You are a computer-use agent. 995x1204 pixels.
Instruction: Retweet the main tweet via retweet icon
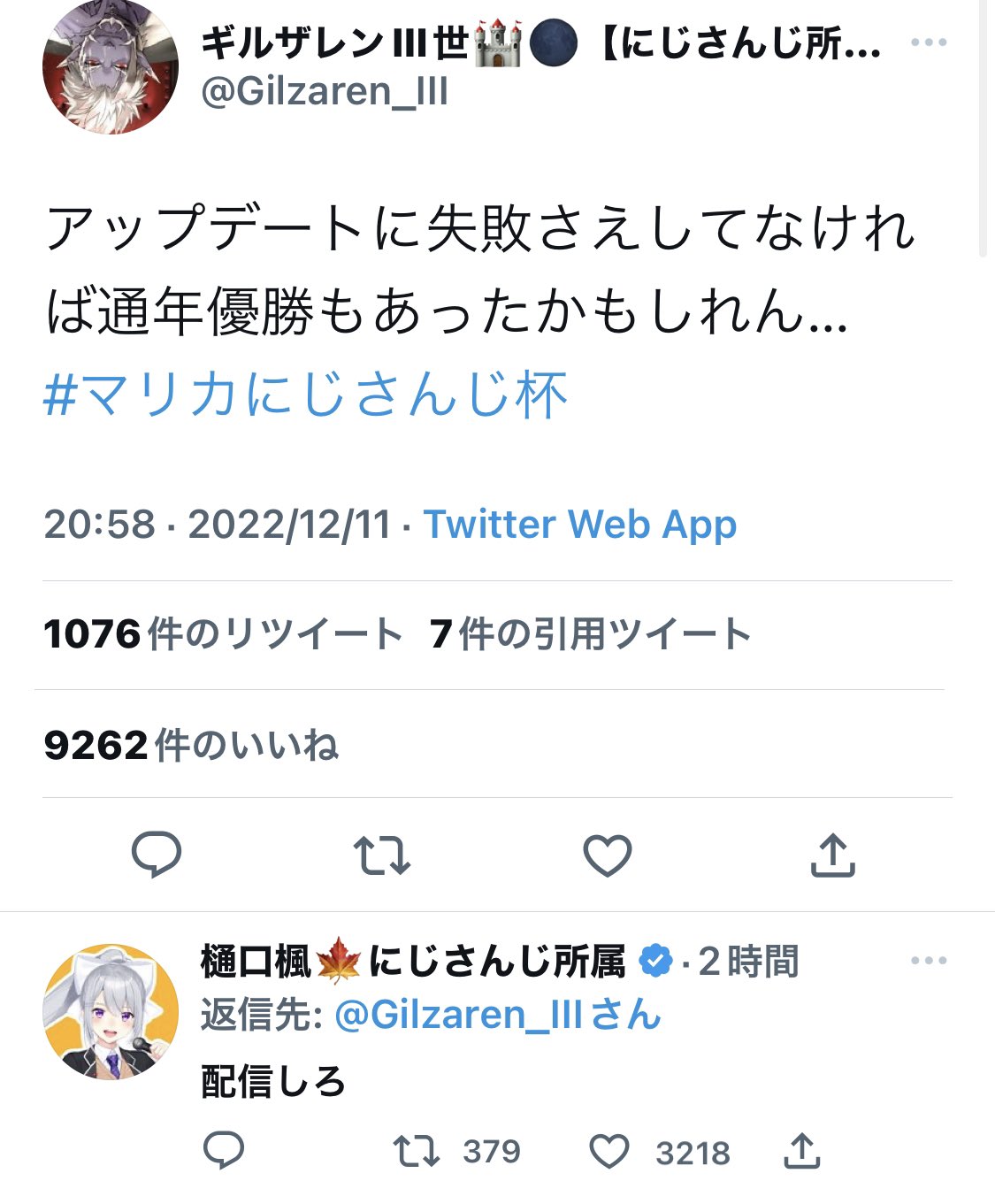[382, 855]
